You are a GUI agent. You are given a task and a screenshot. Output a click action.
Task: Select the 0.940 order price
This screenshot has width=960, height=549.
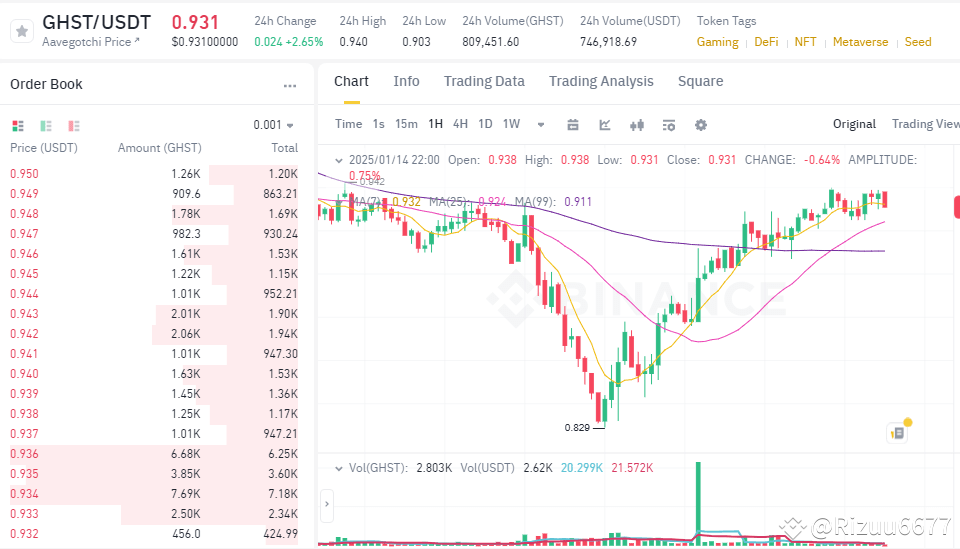coord(24,374)
